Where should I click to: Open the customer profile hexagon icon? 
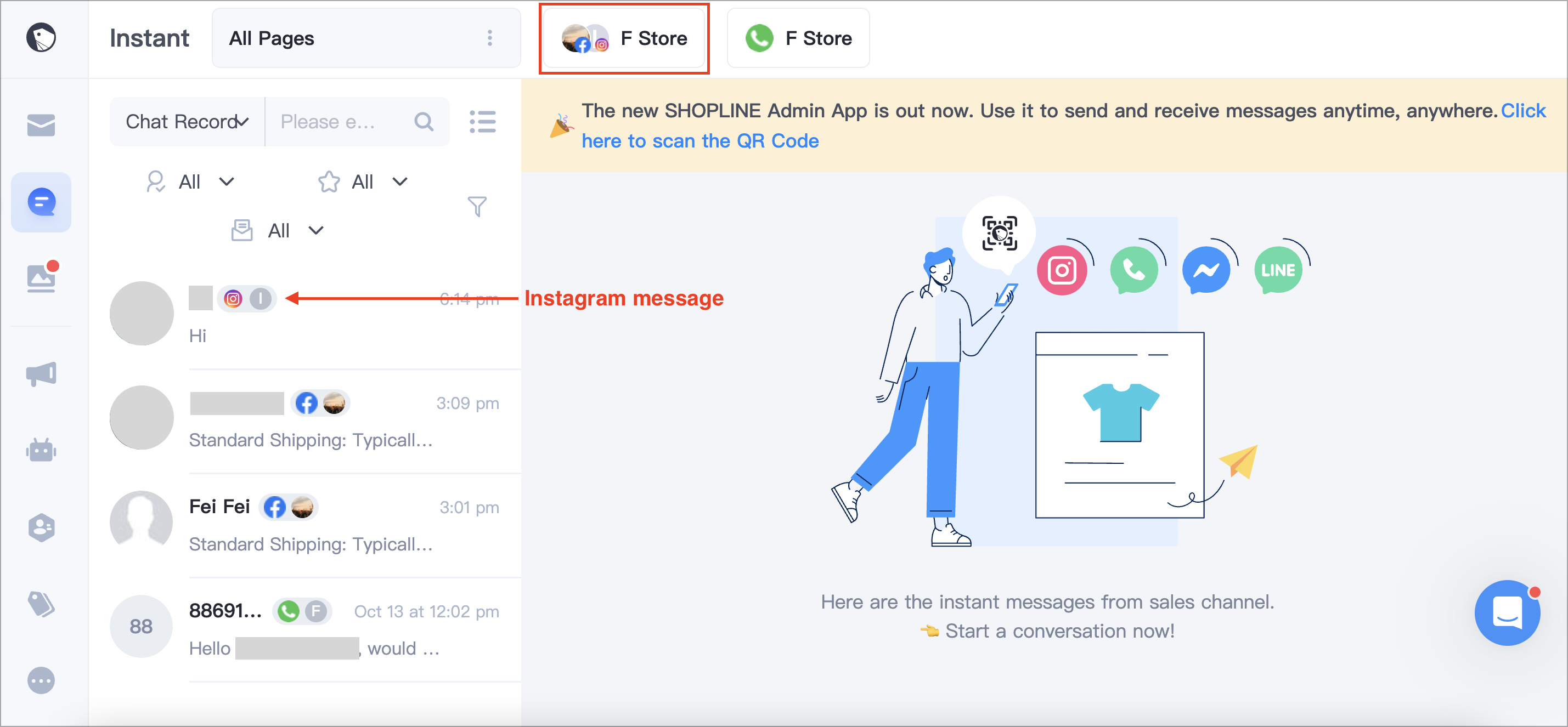41,527
